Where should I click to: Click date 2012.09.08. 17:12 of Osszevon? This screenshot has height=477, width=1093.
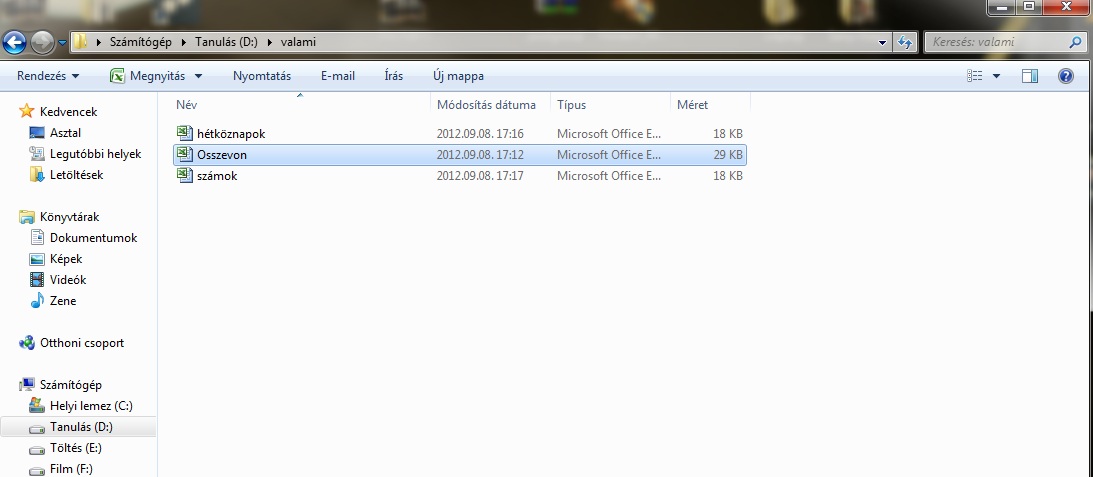(x=480, y=155)
